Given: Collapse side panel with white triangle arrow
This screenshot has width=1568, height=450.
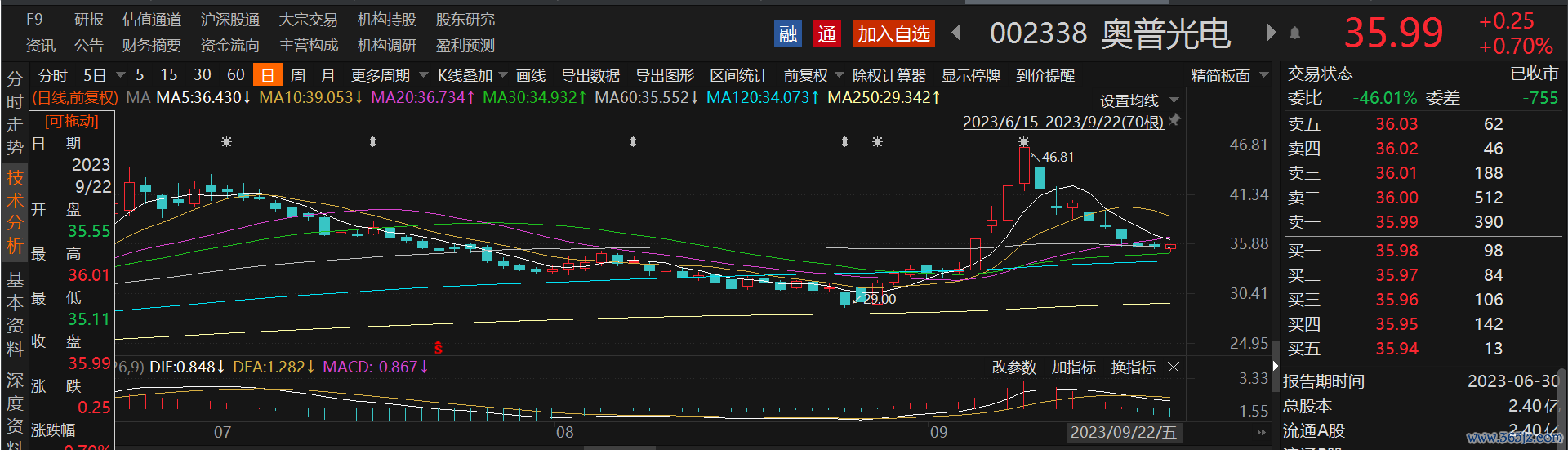Looking at the screenshot, I should (x=1275, y=366).
